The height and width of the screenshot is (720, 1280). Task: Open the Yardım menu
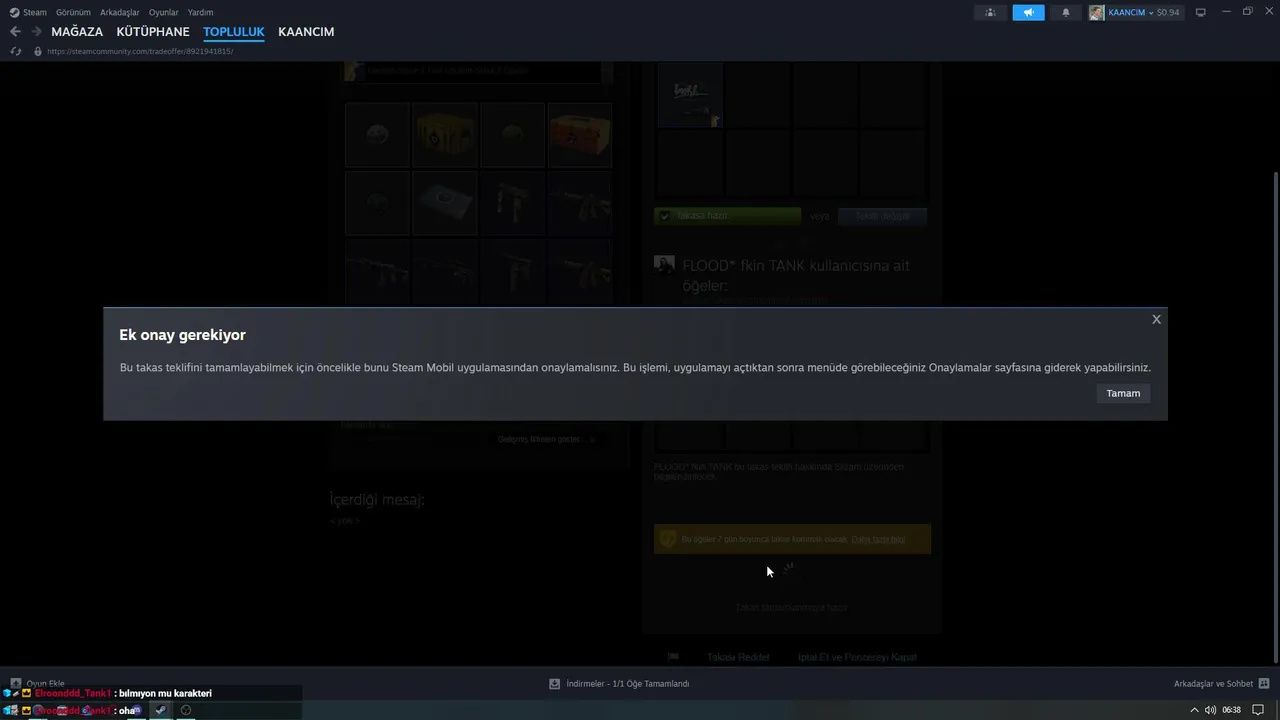[200, 12]
